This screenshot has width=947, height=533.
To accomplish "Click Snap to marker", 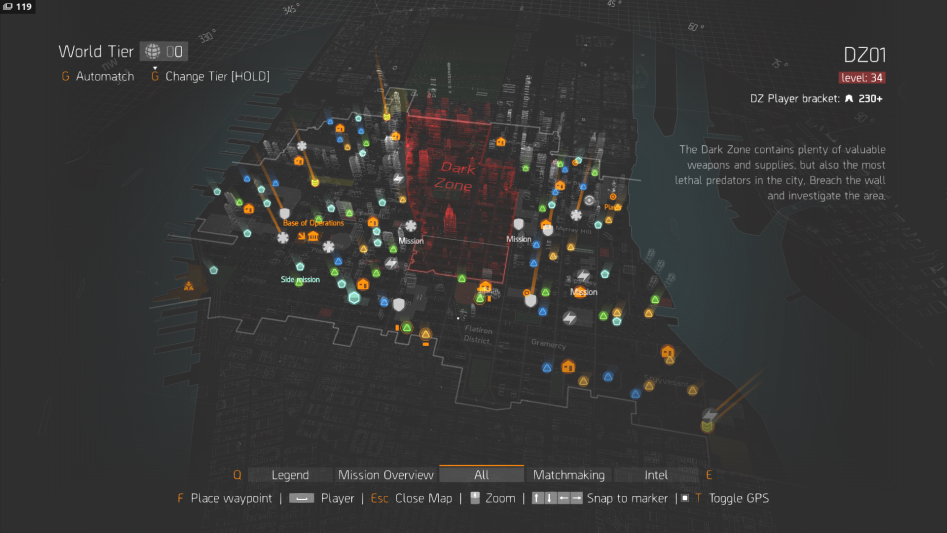I will (x=627, y=498).
